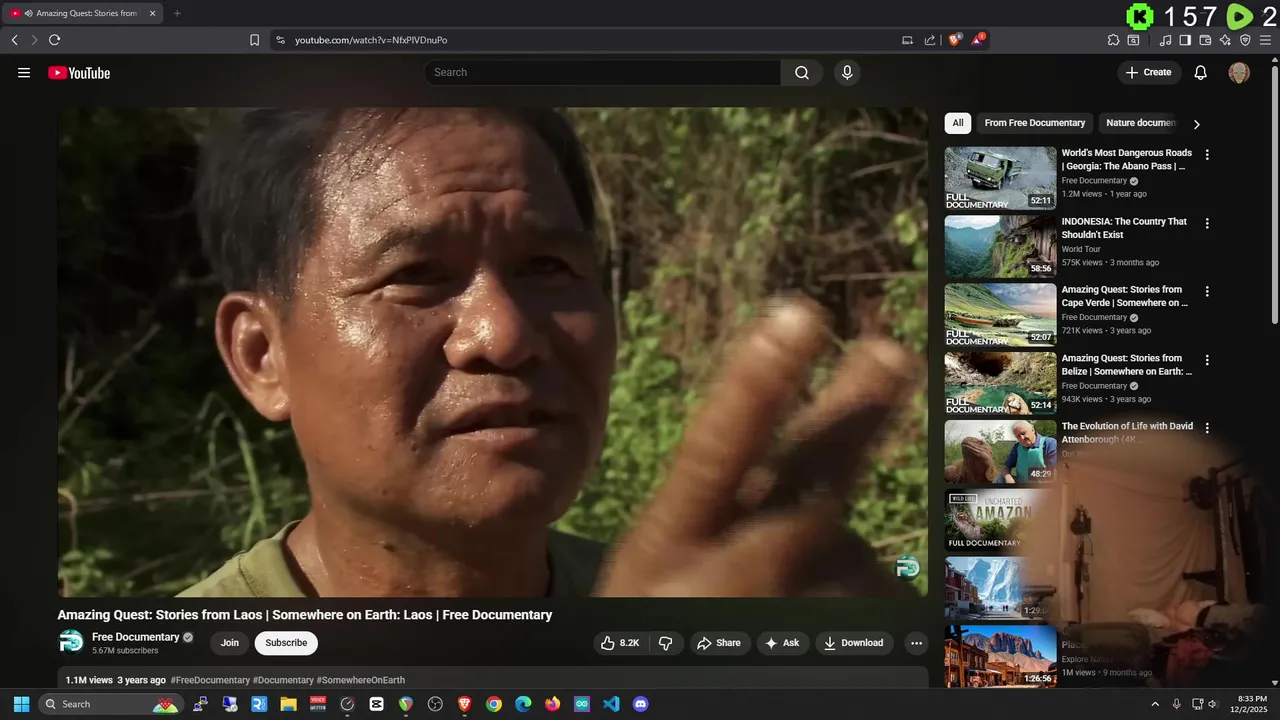The width and height of the screenshot is (1280, 720).
Task: Click the Join membership button
Action: [x=229, y=643]
